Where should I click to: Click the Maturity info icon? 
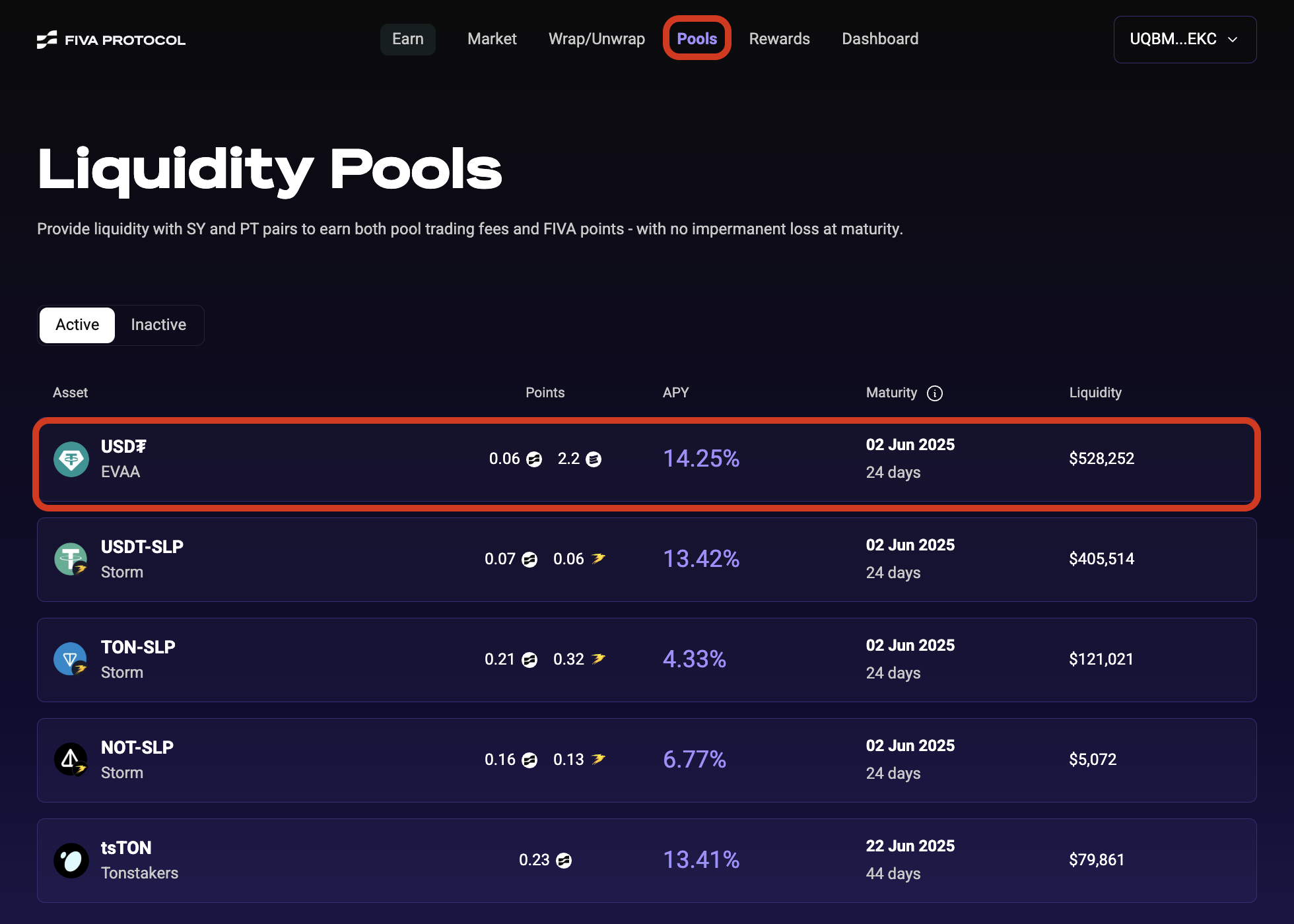[x=934, y=393]
